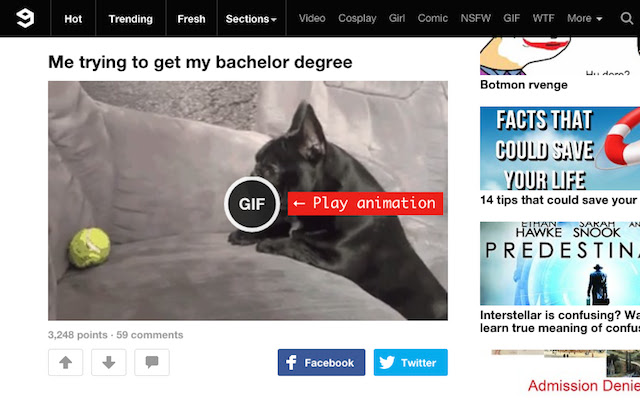Viewport: 640px width, 400px height.
Task: Share post on Facebook
Action: click(321, 362)
